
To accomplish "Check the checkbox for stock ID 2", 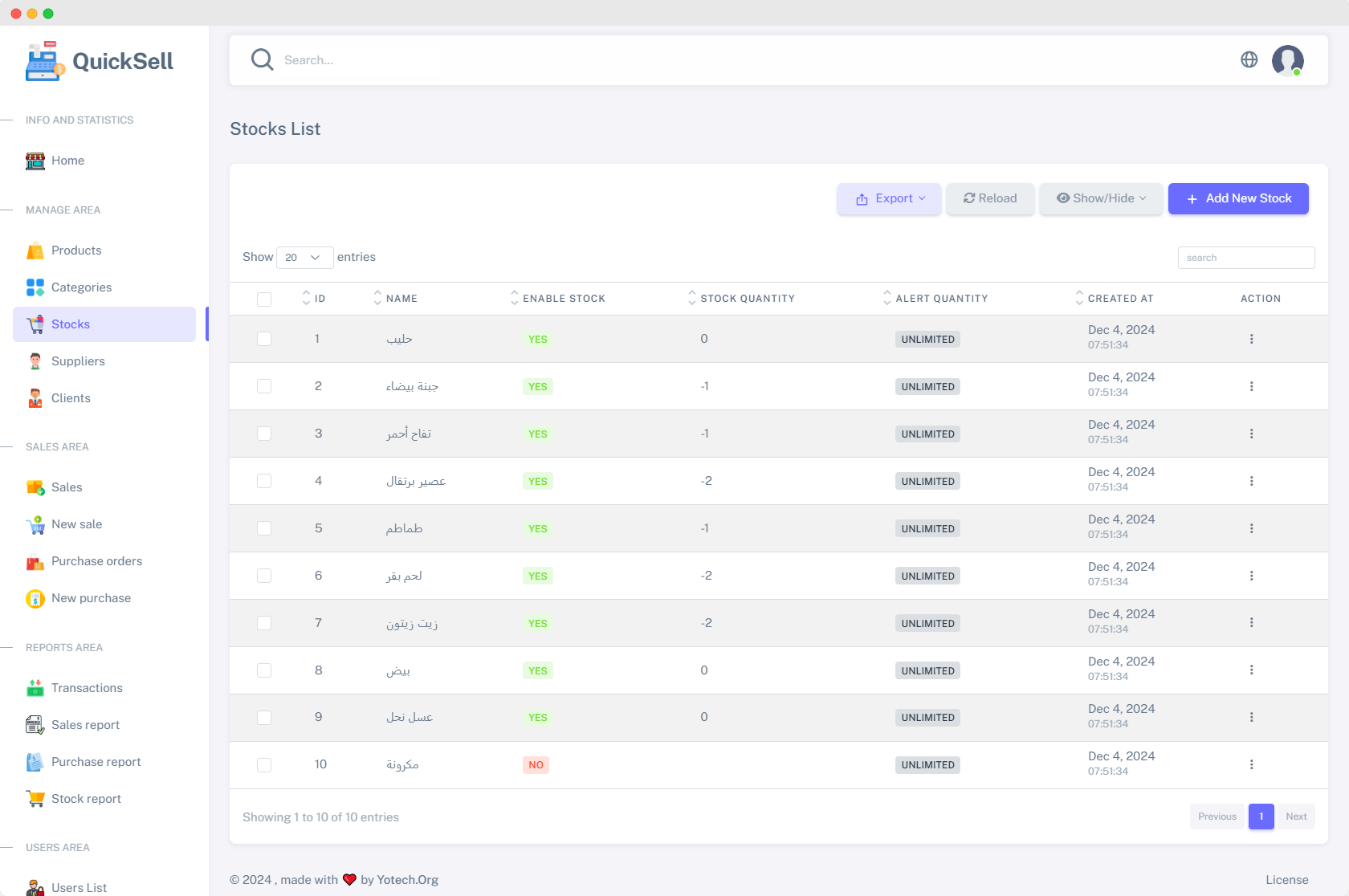I will (264, 386).
